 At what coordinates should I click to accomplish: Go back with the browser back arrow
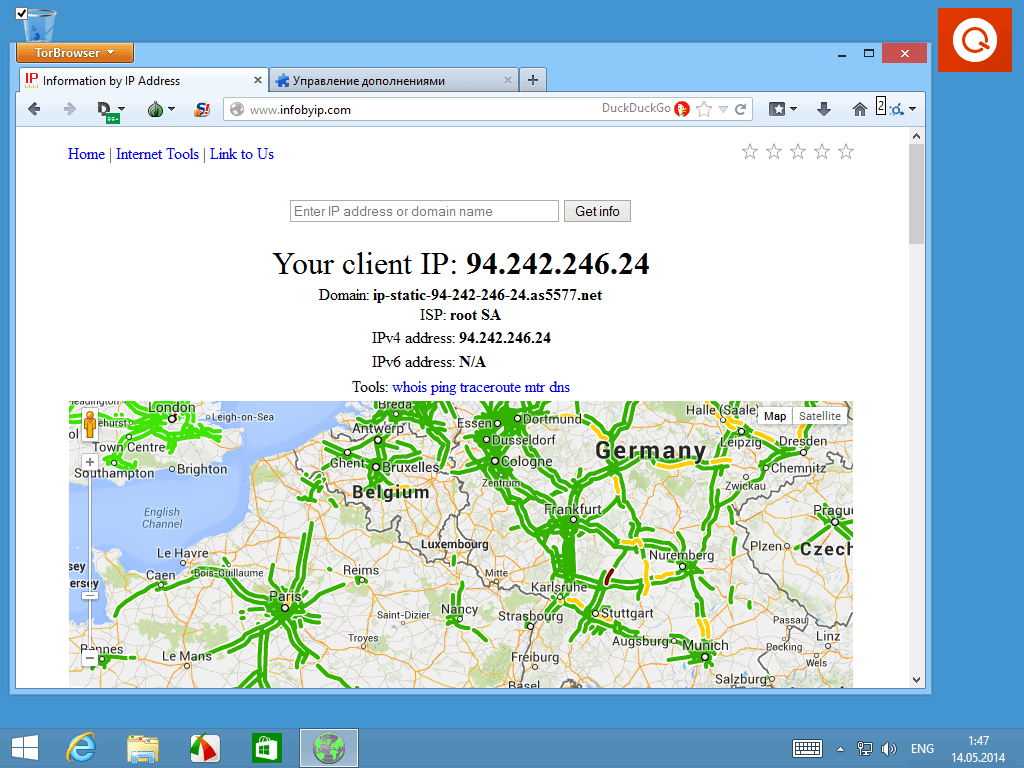point(35,109)
